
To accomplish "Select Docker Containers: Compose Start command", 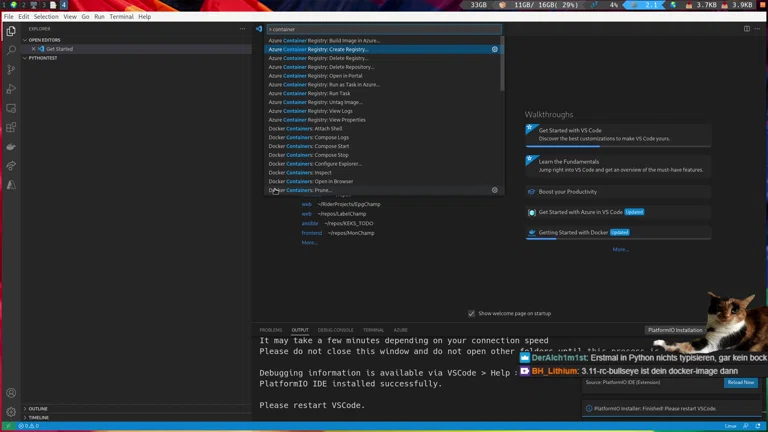I will tap(308, 146).
